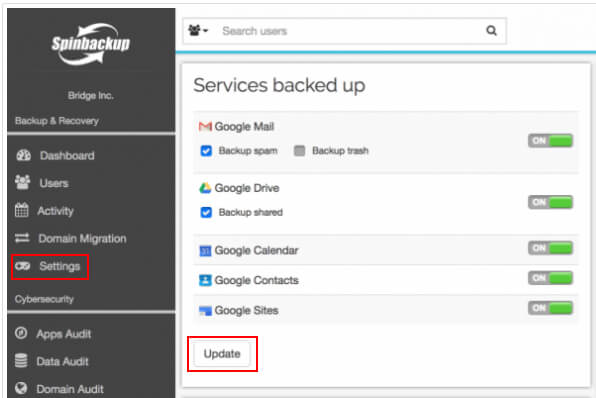Click the Bridge Inc. organization name

coord(90,95)
